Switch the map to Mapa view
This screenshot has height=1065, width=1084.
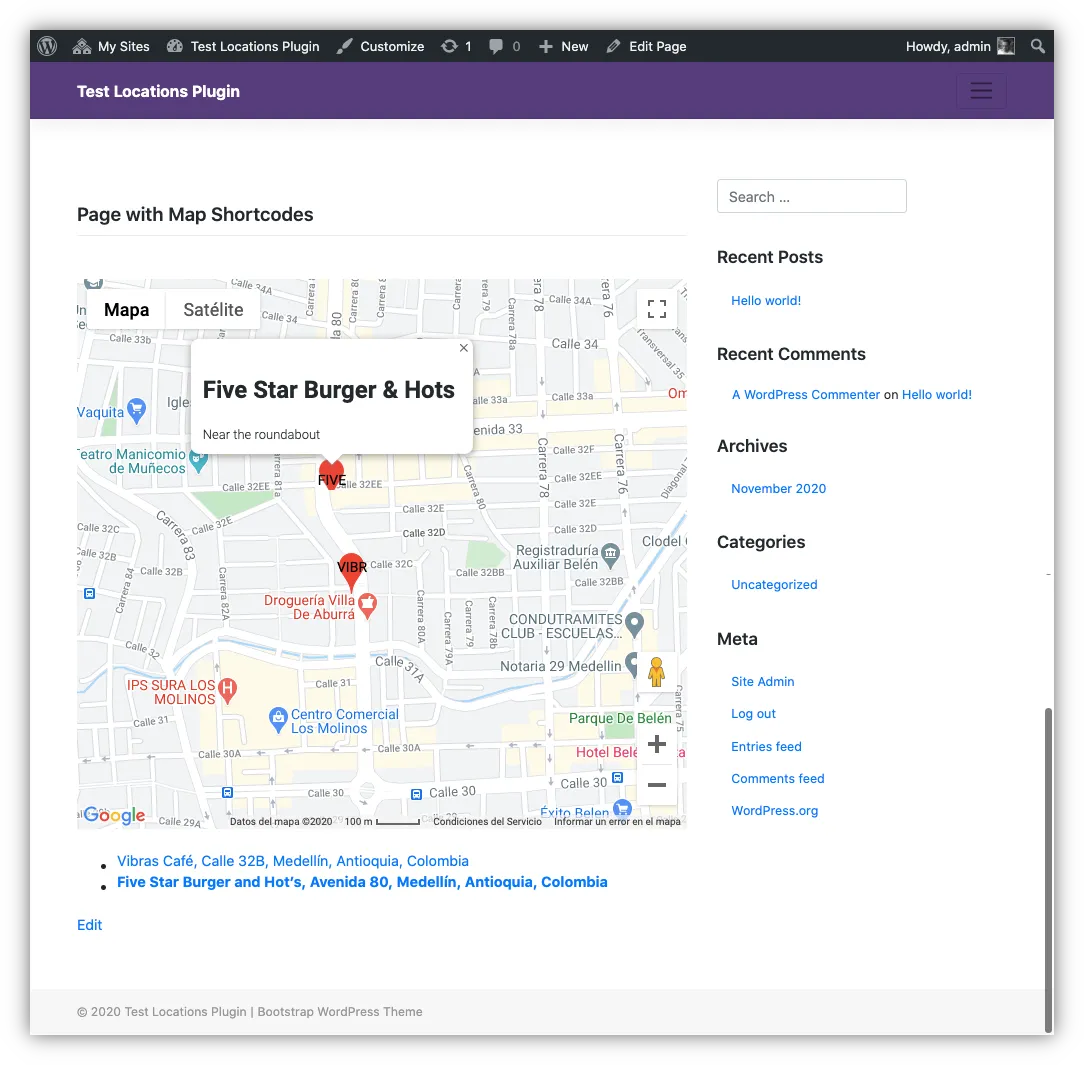click(127, 310)
